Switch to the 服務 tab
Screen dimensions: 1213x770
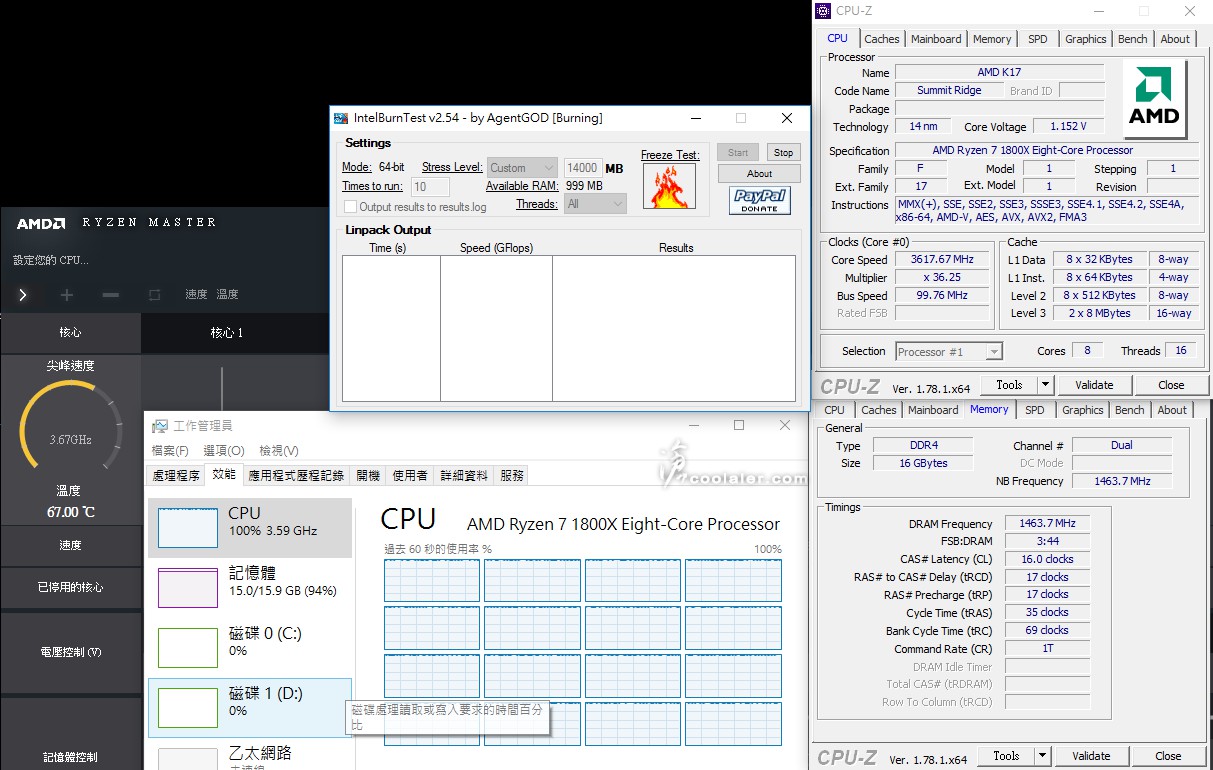[x=511, y=476]
